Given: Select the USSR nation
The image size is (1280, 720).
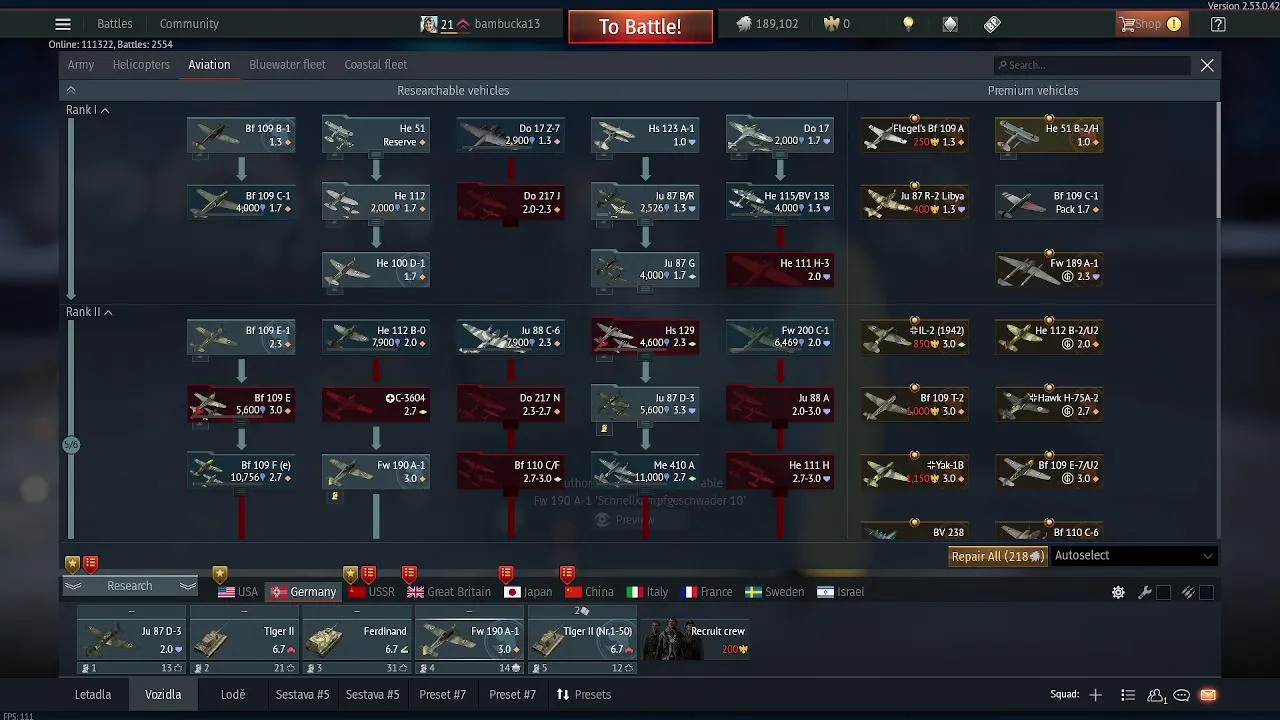Looking at the screenshot, I should click(x=371, y=592).
